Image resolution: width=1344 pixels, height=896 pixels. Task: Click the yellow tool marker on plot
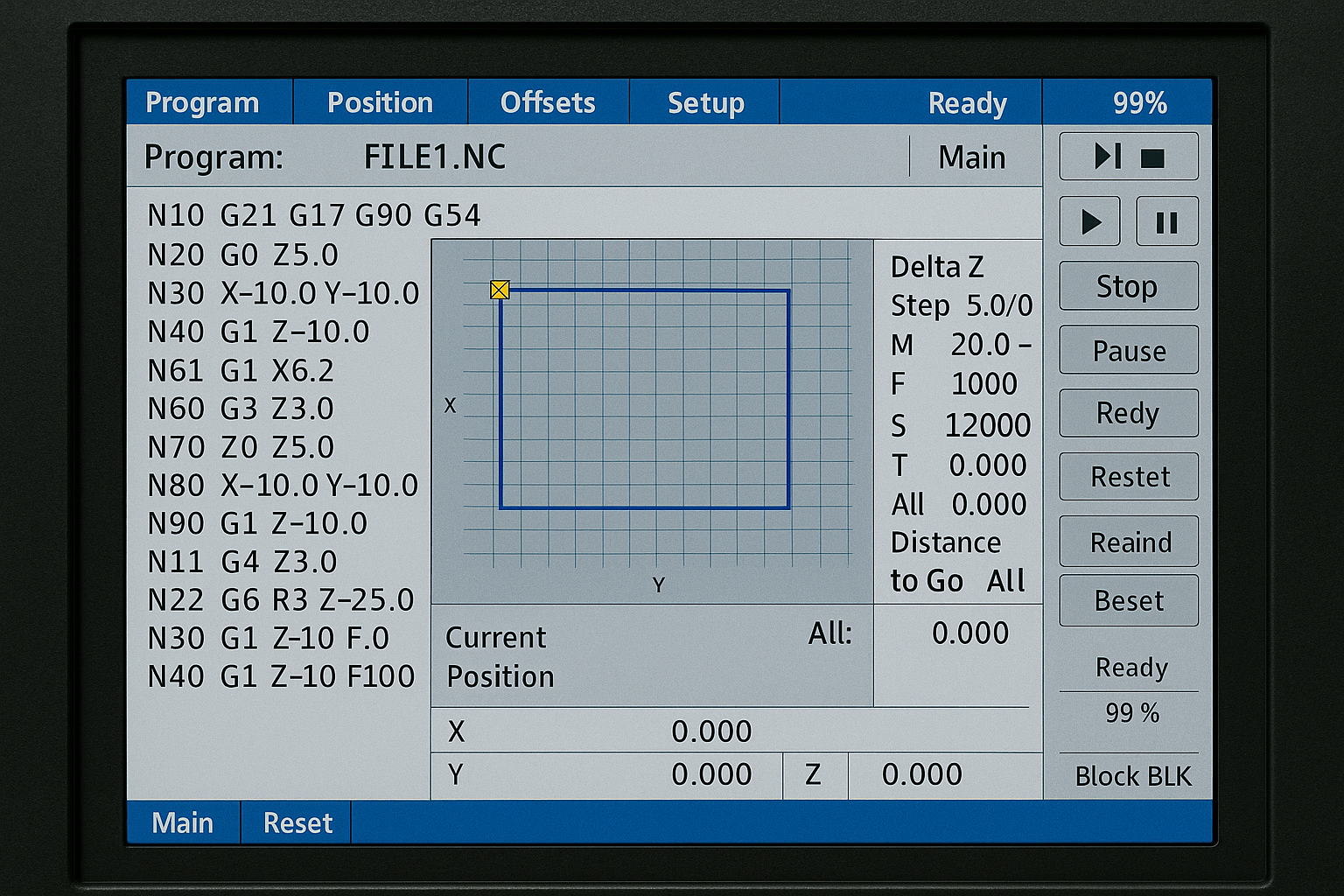[x=500, y=290]
